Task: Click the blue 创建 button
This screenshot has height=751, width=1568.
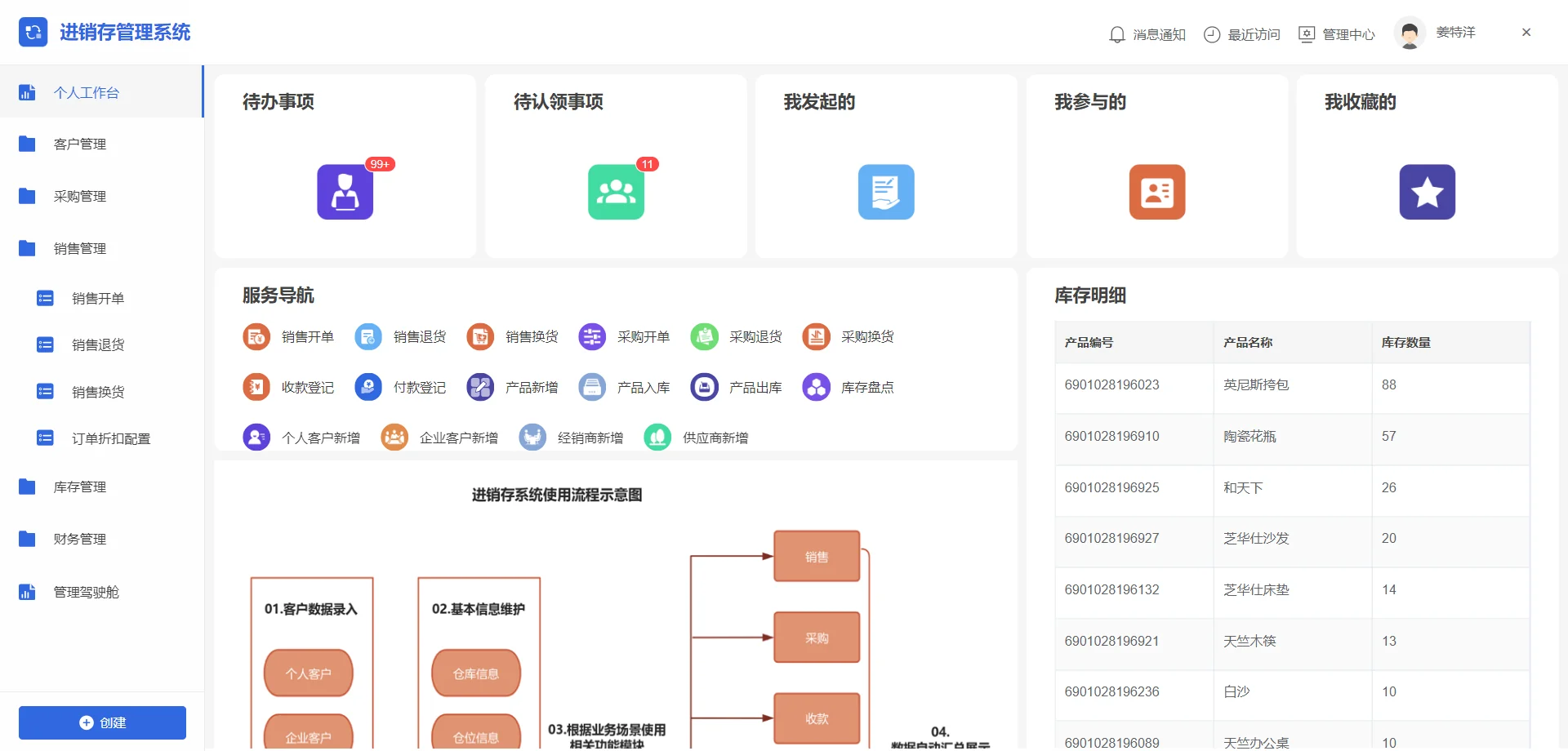Action: click(102, 723)
